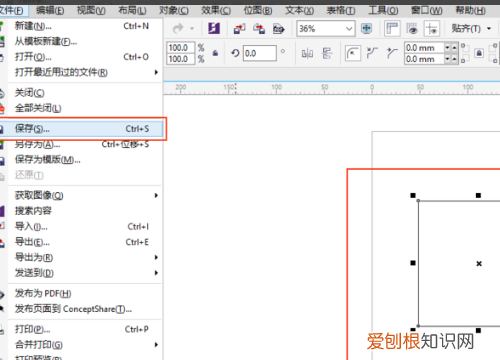Click the rotation angle 0.0 field
The width and height of the screenshot is (500, 360).
tap(260, 53)
